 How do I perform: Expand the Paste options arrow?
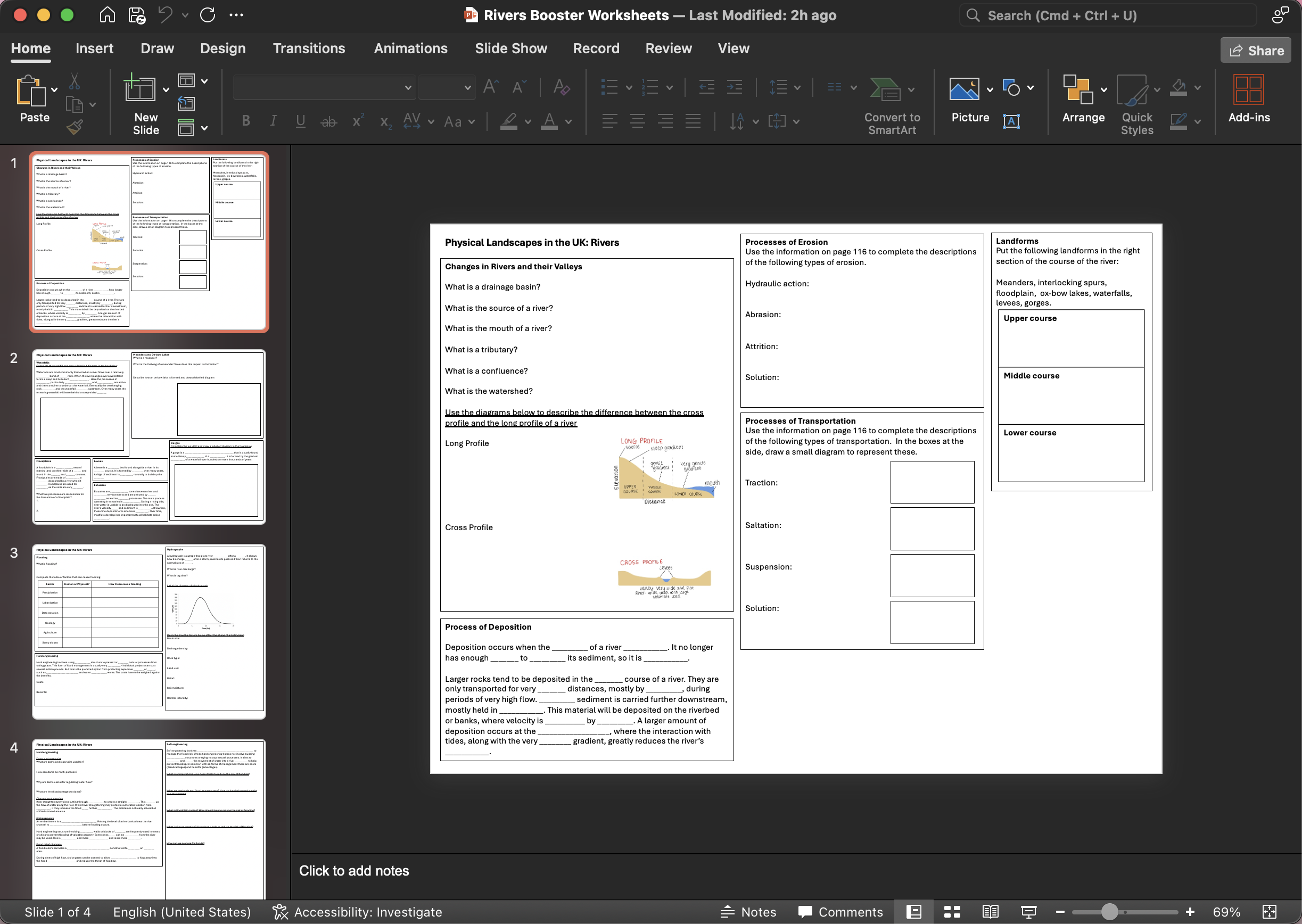coord(54,89)
